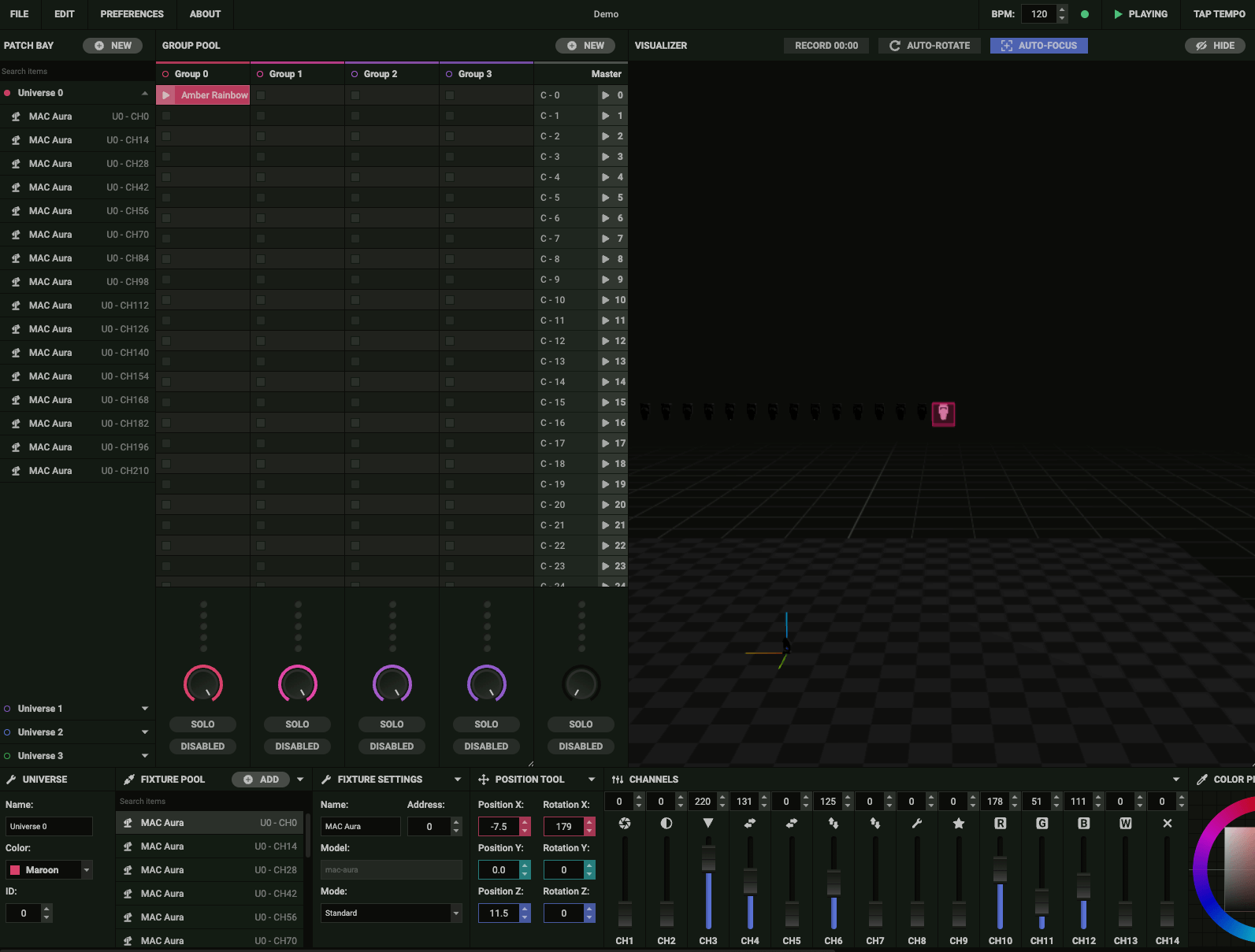1255x952 pixels.
Task: Click the CH3 dimmer triangle icon
Action: coord(708,823)
